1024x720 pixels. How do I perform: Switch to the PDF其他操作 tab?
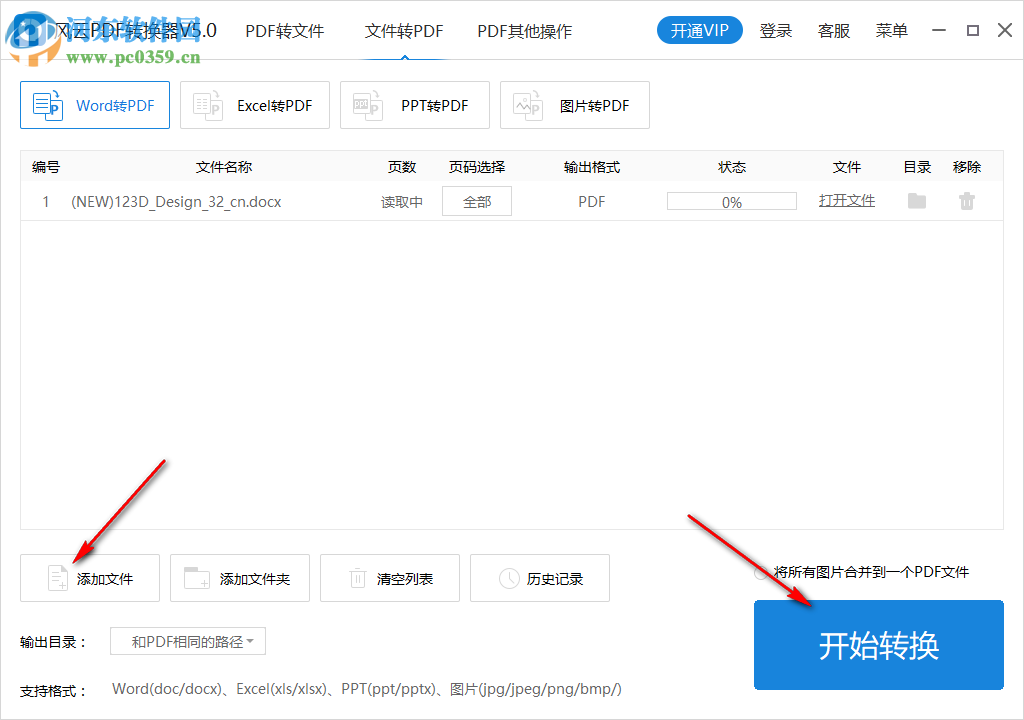524,31
